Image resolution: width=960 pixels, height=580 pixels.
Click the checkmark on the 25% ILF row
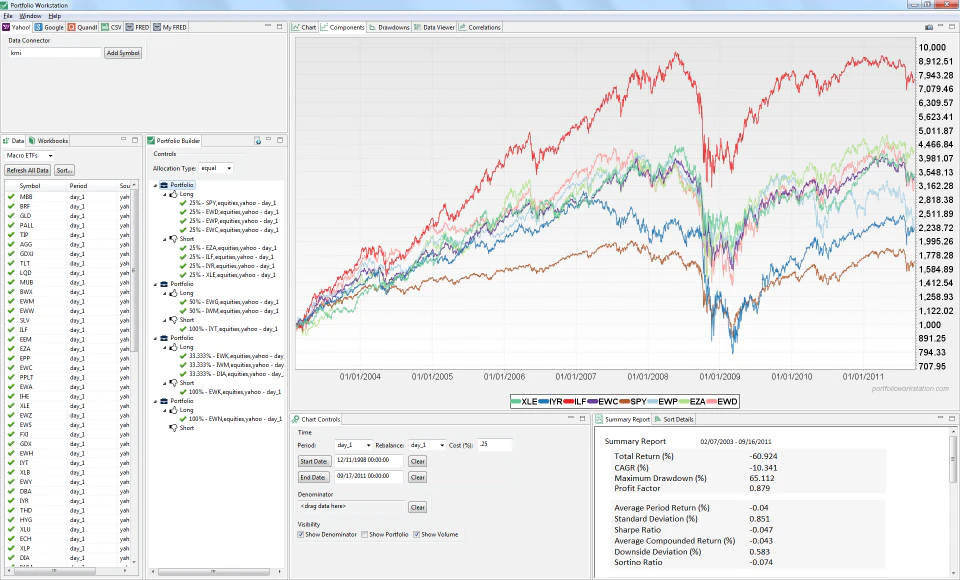183,257
